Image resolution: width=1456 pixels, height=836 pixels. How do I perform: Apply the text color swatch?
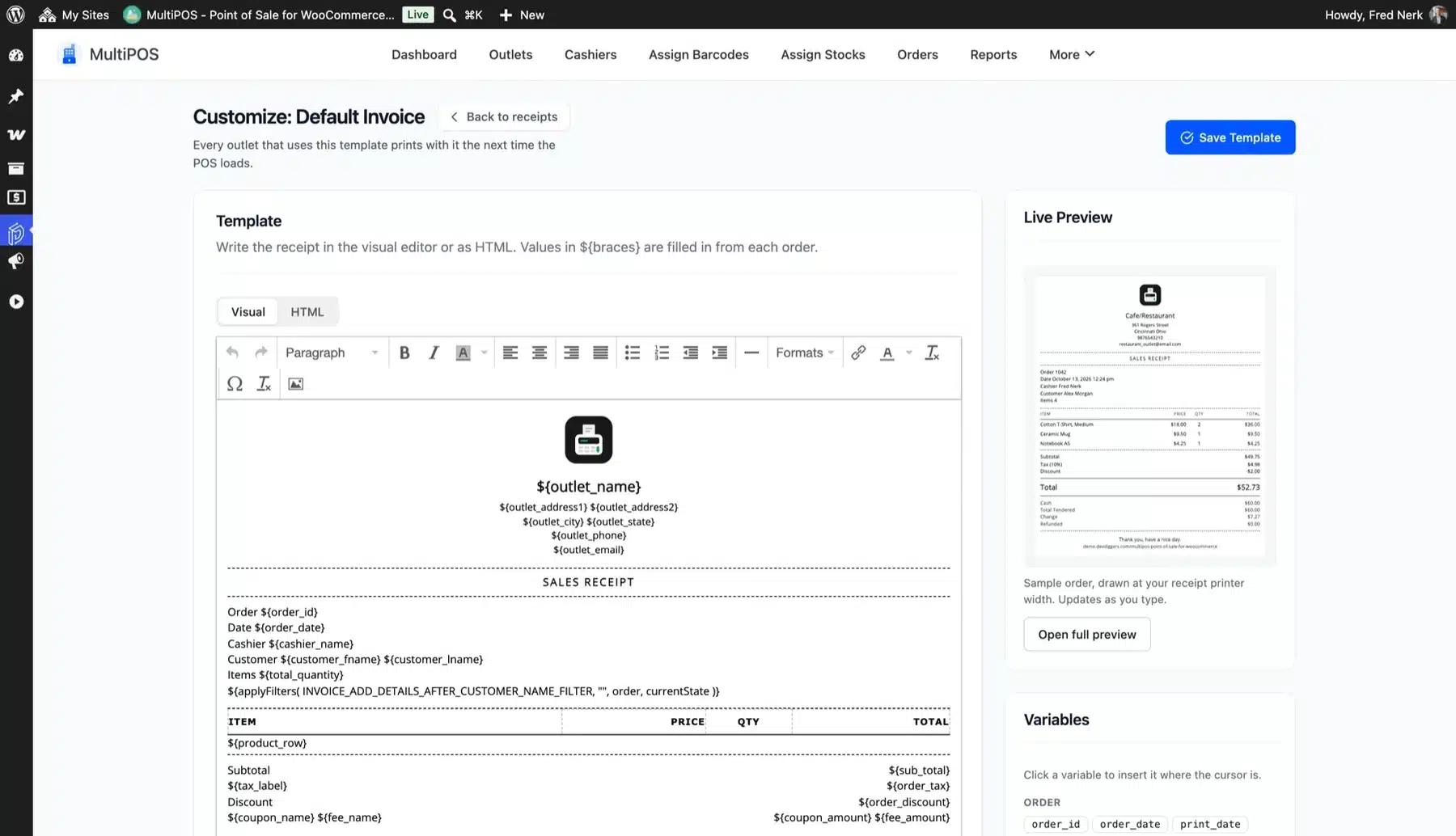pyautogui.click(x=887, y=353)
